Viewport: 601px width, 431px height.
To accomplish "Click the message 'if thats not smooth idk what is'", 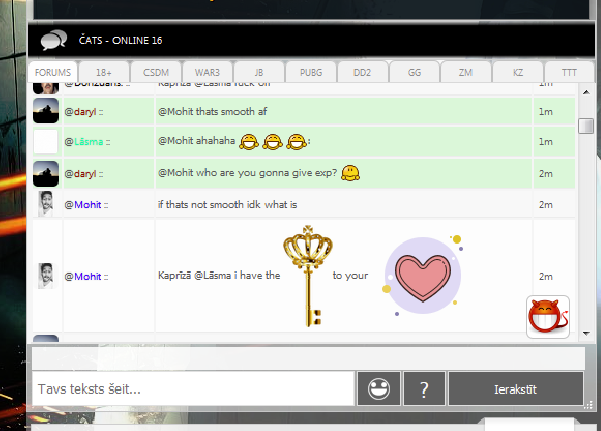I will [x=228, y=204].
